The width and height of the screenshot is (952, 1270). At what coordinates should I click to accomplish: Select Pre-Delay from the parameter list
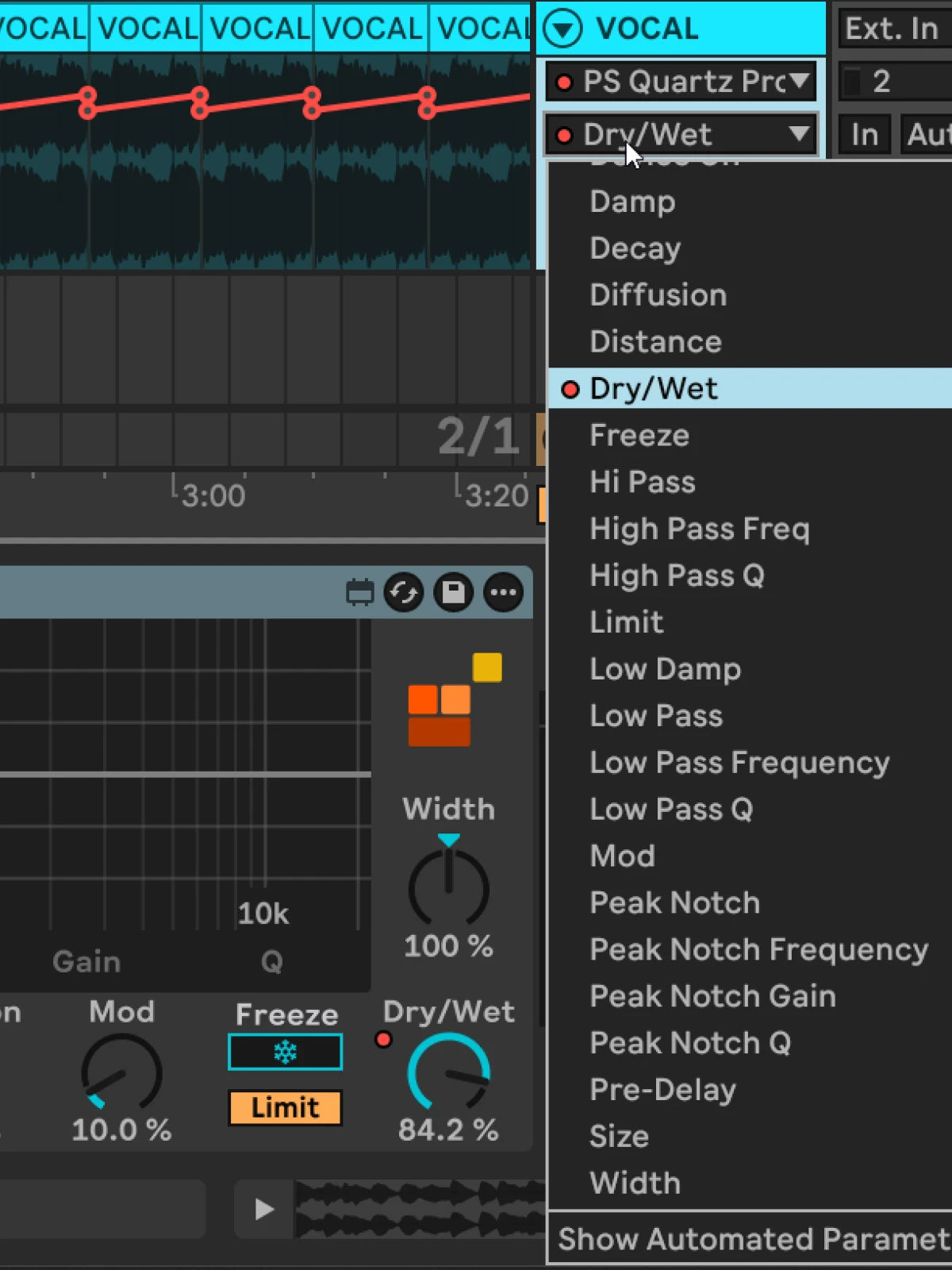click(662, 1090)
